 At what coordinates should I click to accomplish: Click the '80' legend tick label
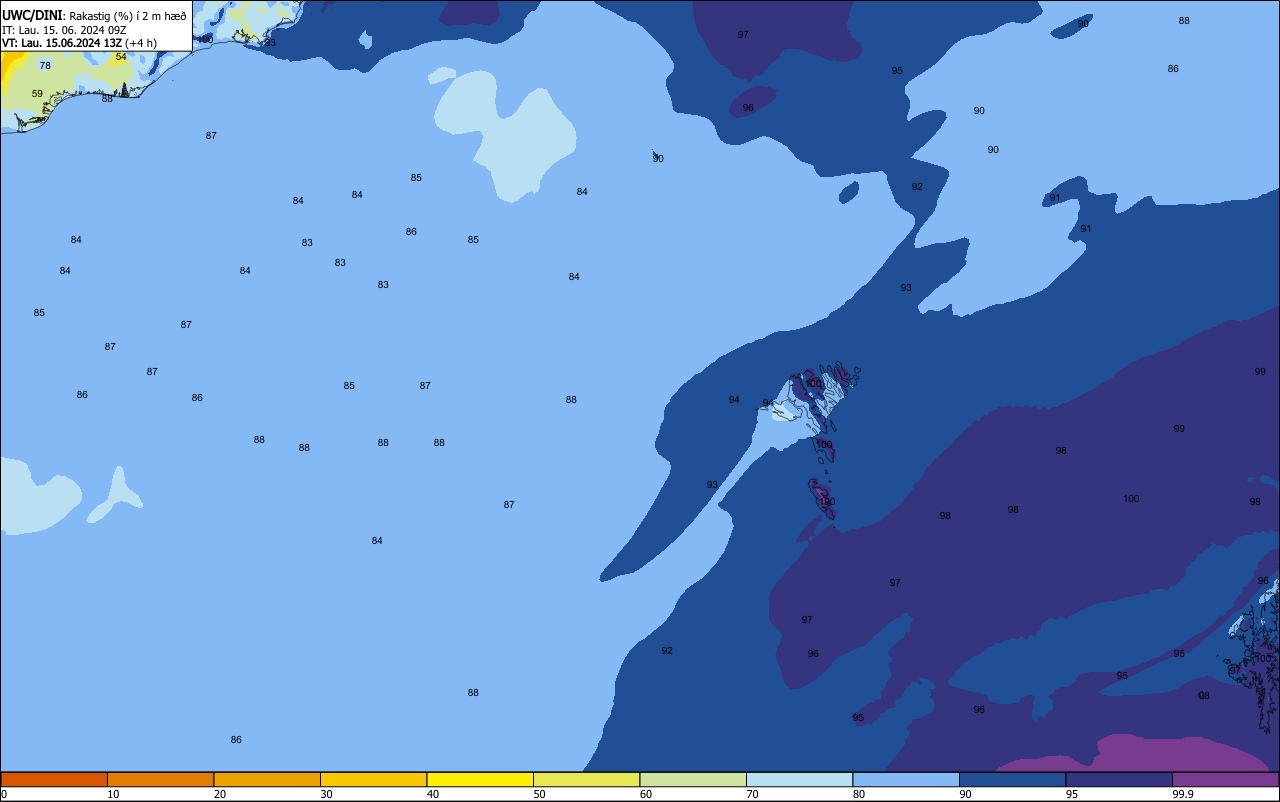(859, 794)
